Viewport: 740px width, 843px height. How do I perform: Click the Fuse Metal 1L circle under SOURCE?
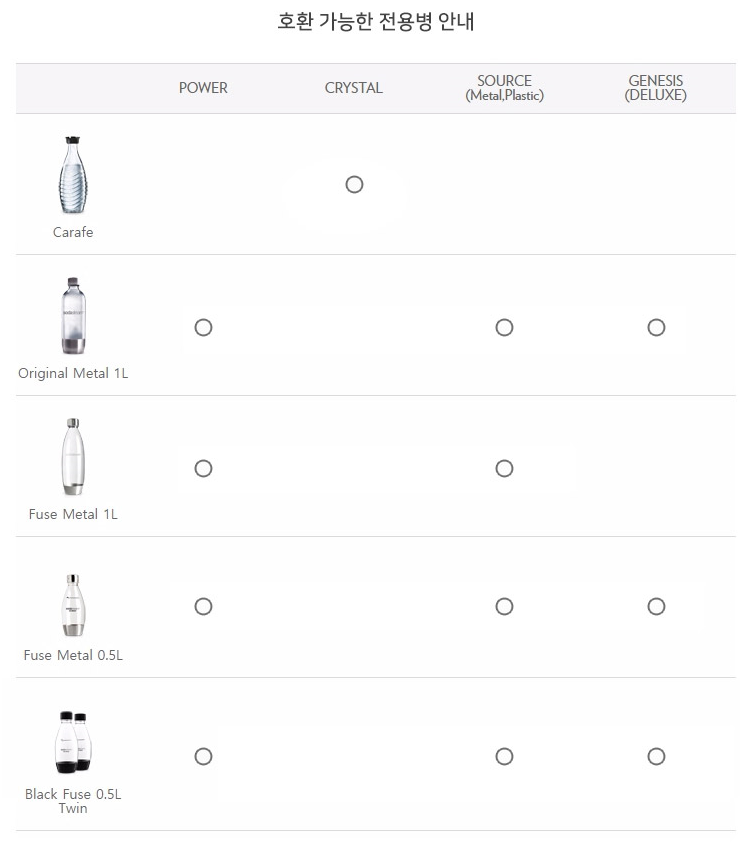[x=504, y=469]
